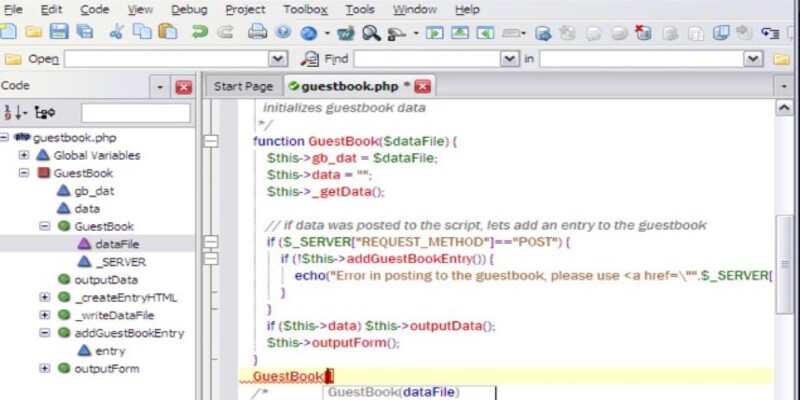Select the _SERVER item in tree
Viewport: 800px width, 400px height.
(120, 262)
